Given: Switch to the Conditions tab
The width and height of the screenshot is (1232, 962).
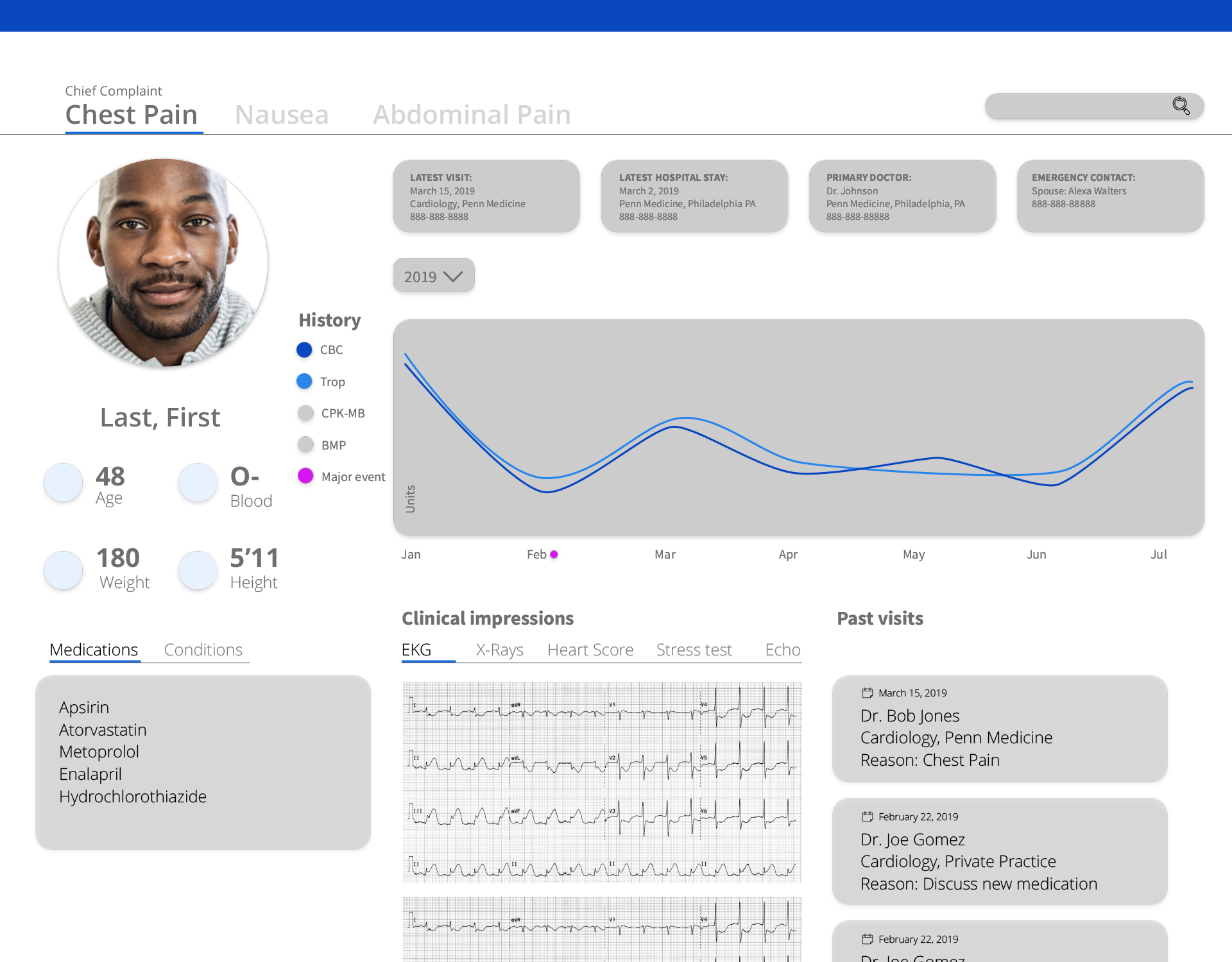Looking at the screenshot, I should pyautogui.click(x=203, y=650).
